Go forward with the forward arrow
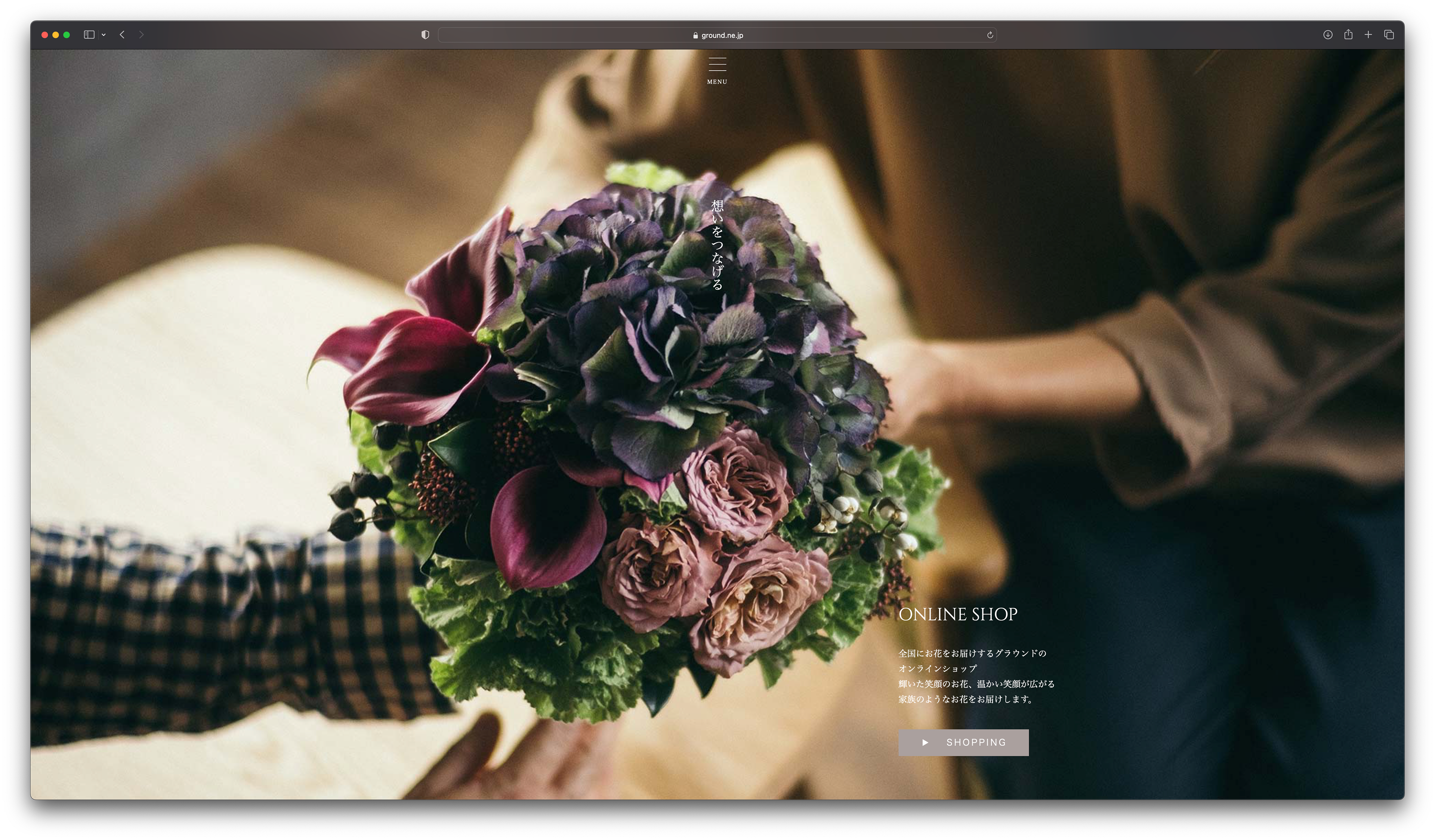The height and width of the screenshot is (840, 1435). [x=141, y=35]
